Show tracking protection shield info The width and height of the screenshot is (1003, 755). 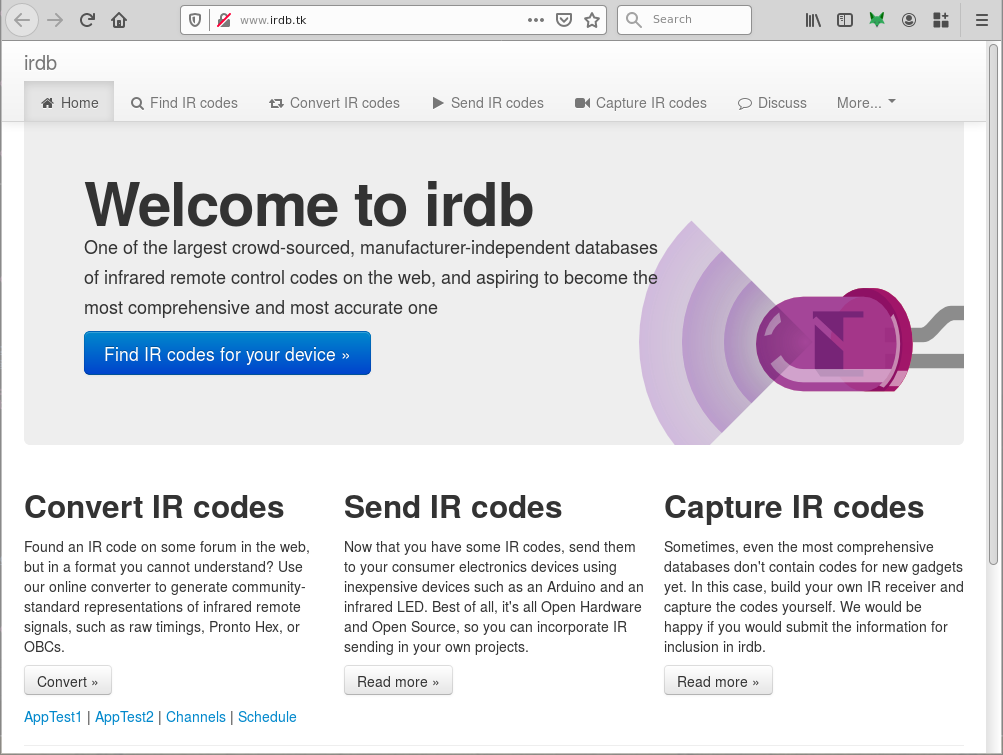tap(196, 20)
